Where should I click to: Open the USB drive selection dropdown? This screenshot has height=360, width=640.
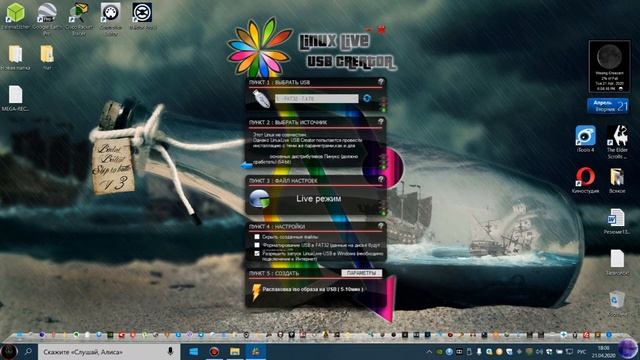coord(316,98)
